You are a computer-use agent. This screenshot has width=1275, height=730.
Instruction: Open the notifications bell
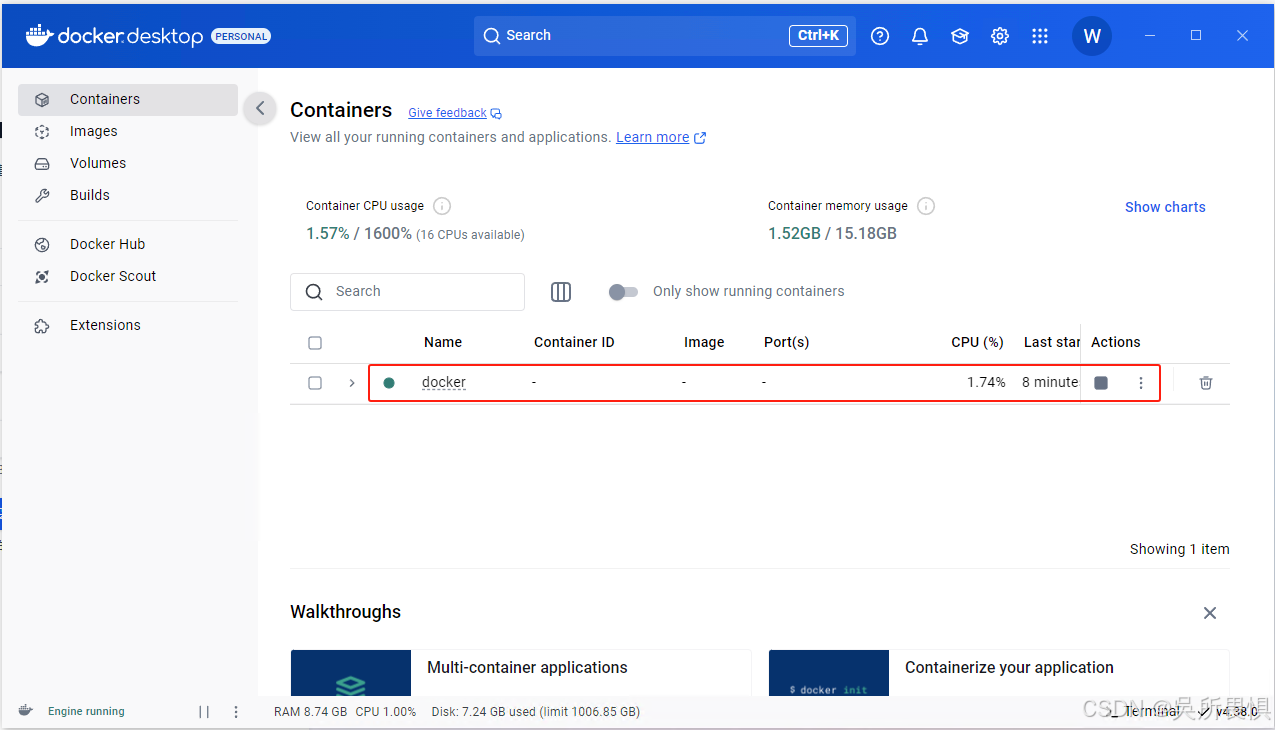[x=920, y=36]
